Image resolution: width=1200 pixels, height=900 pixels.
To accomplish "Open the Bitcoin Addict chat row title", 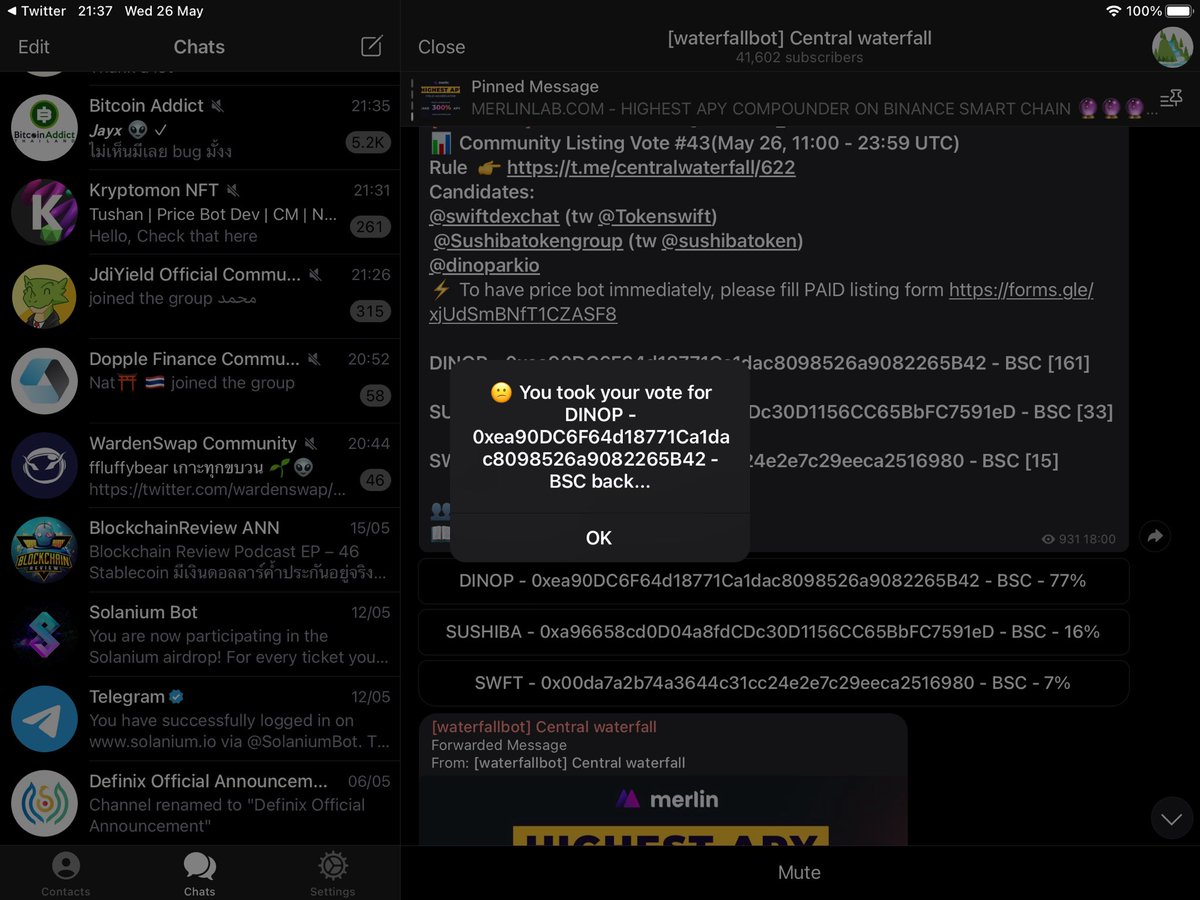I will 146,105.
